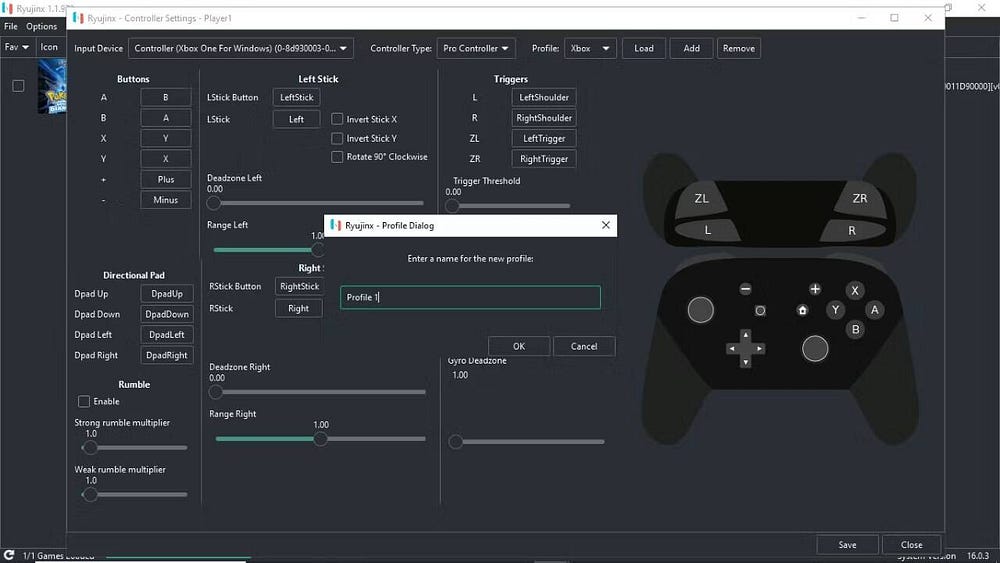Confirm profile name with OK

tap(518, 346)
